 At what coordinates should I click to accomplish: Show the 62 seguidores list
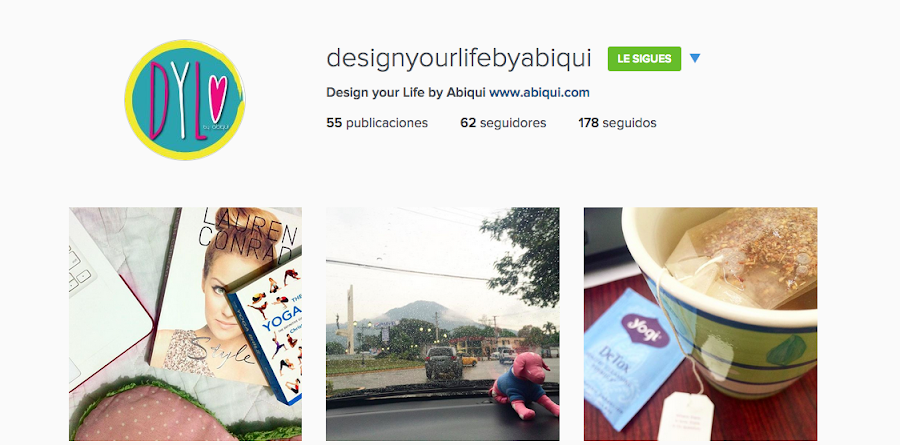[503, 123]
